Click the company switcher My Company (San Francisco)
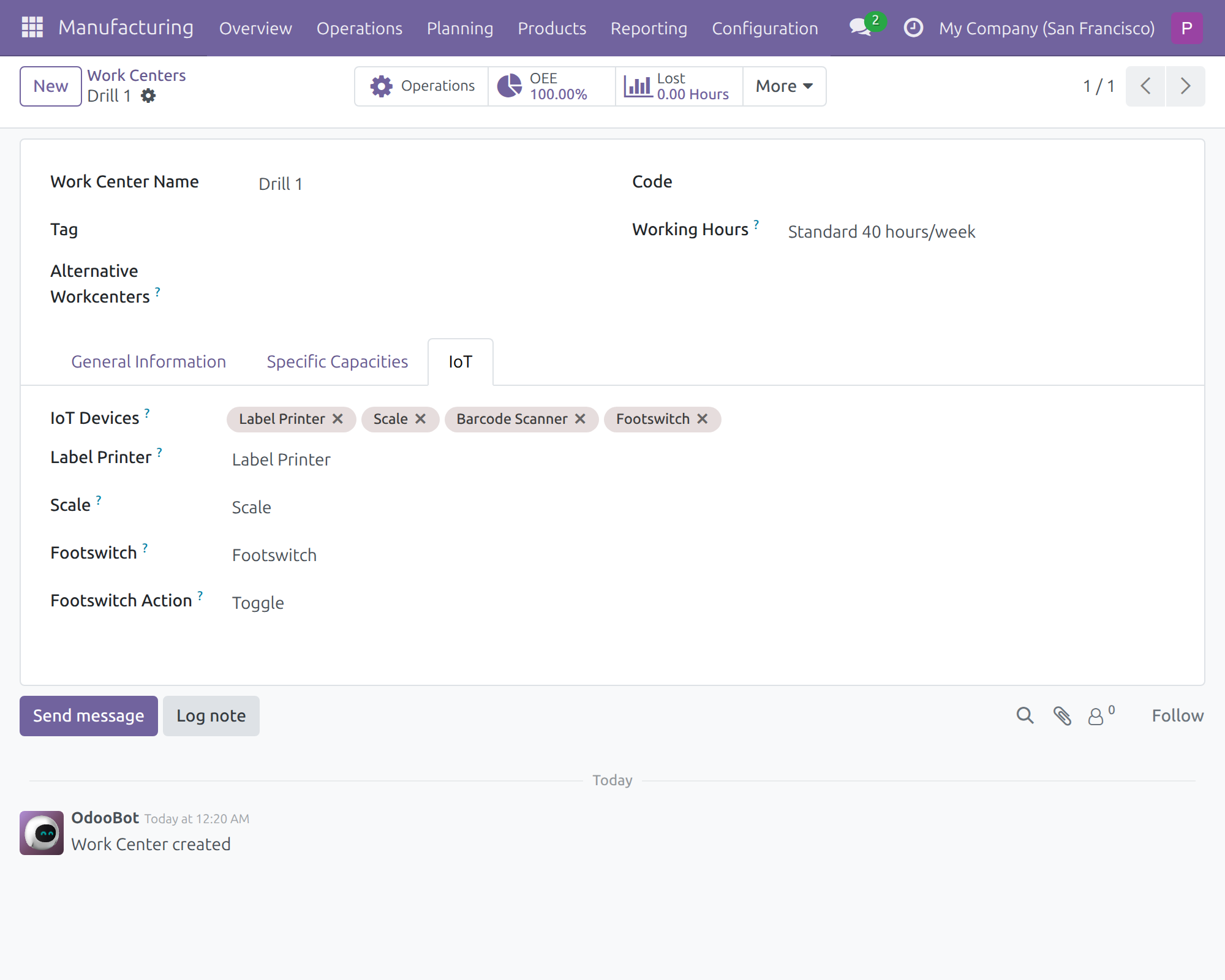 pos(1047,28)
